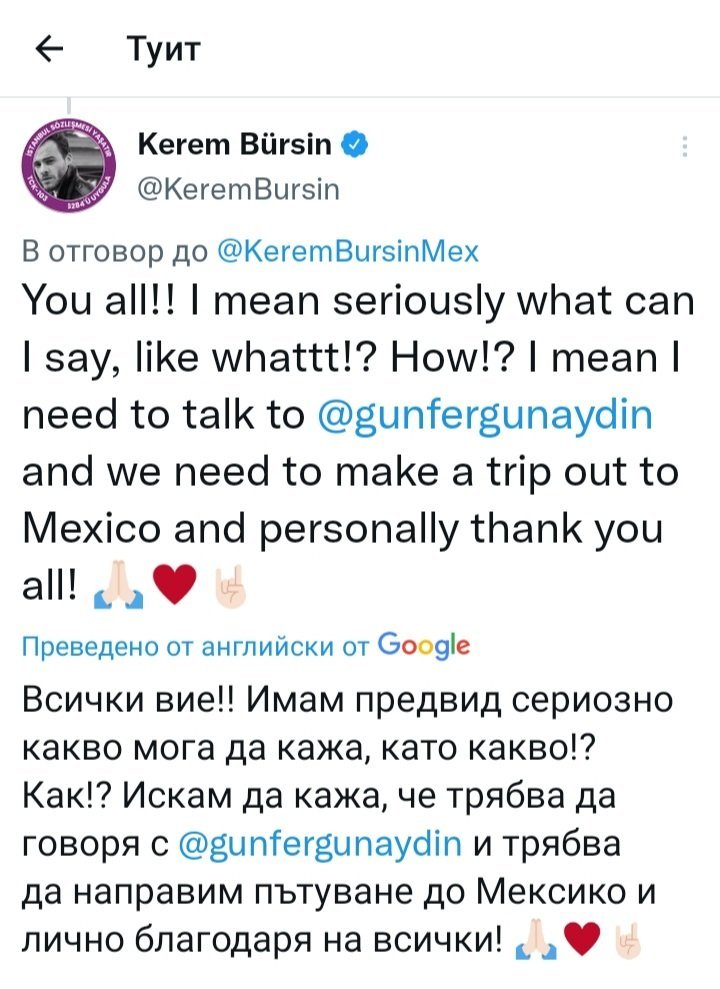The height and width of the screenshot is (989, 720).
Task: Tap the Kerem Bürsin display name
Action: point(236,146)
